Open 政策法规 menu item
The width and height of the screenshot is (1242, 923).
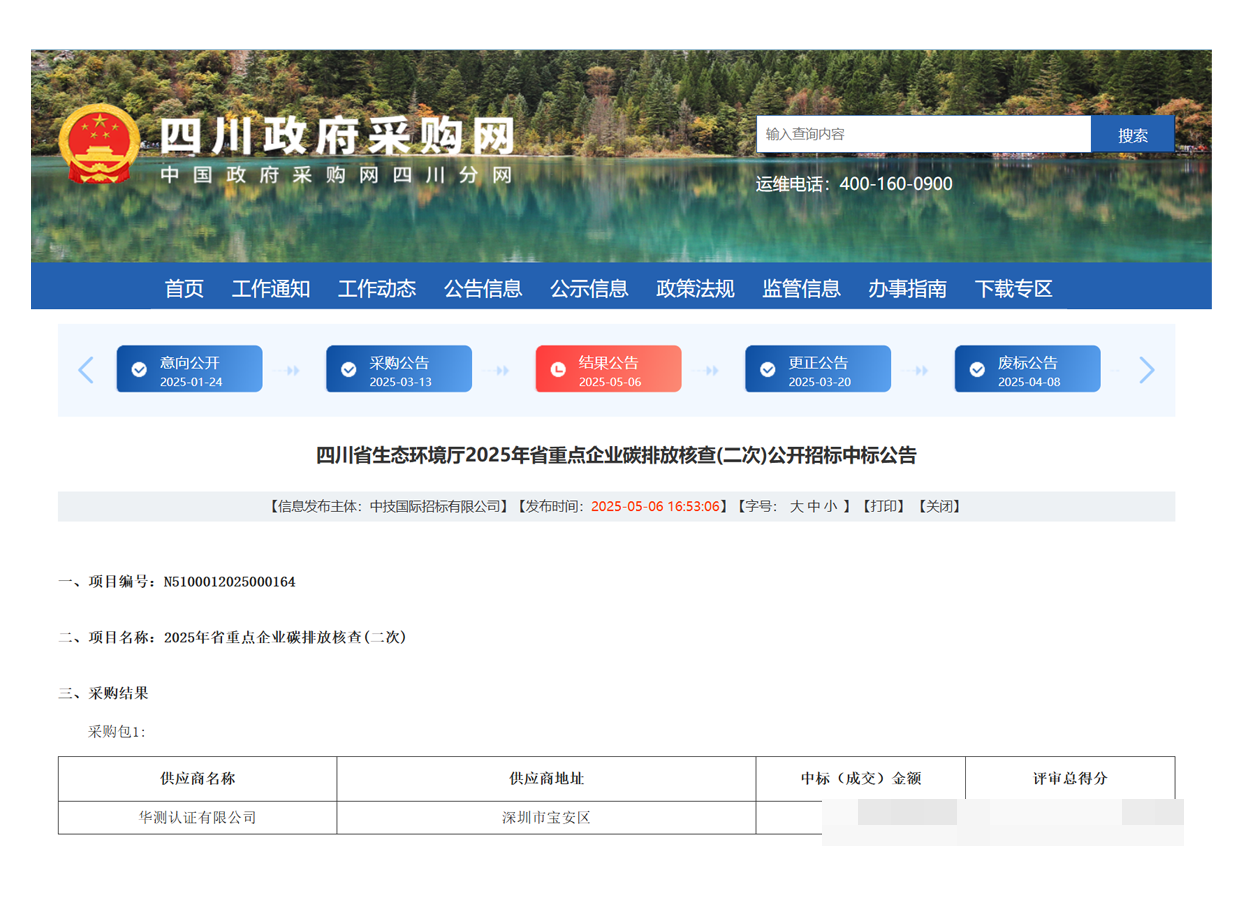[x=695, y=289]
